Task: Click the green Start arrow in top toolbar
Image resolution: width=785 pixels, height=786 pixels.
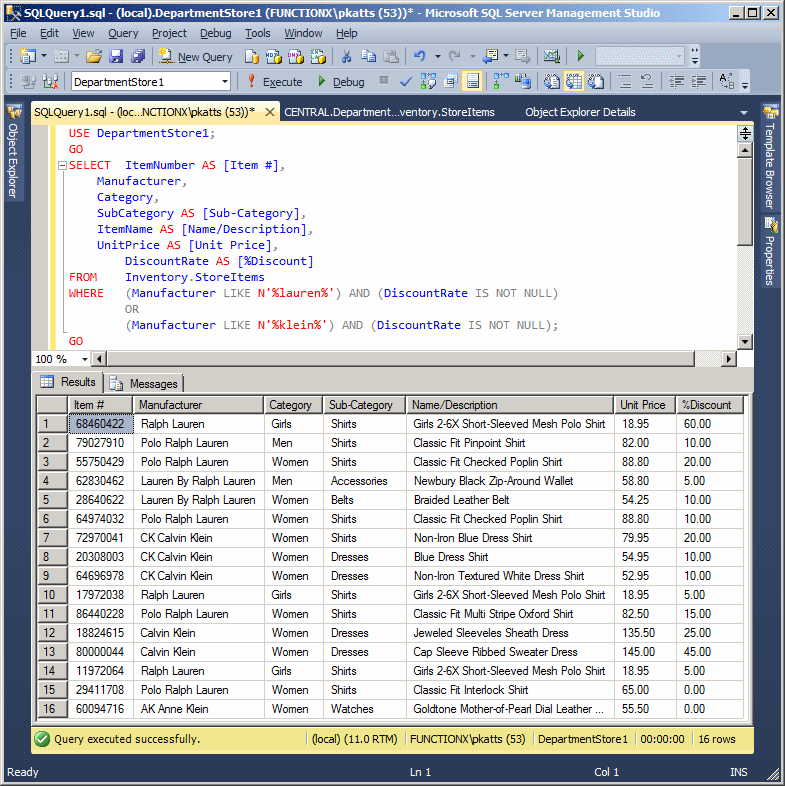Action: click(580, 56)
